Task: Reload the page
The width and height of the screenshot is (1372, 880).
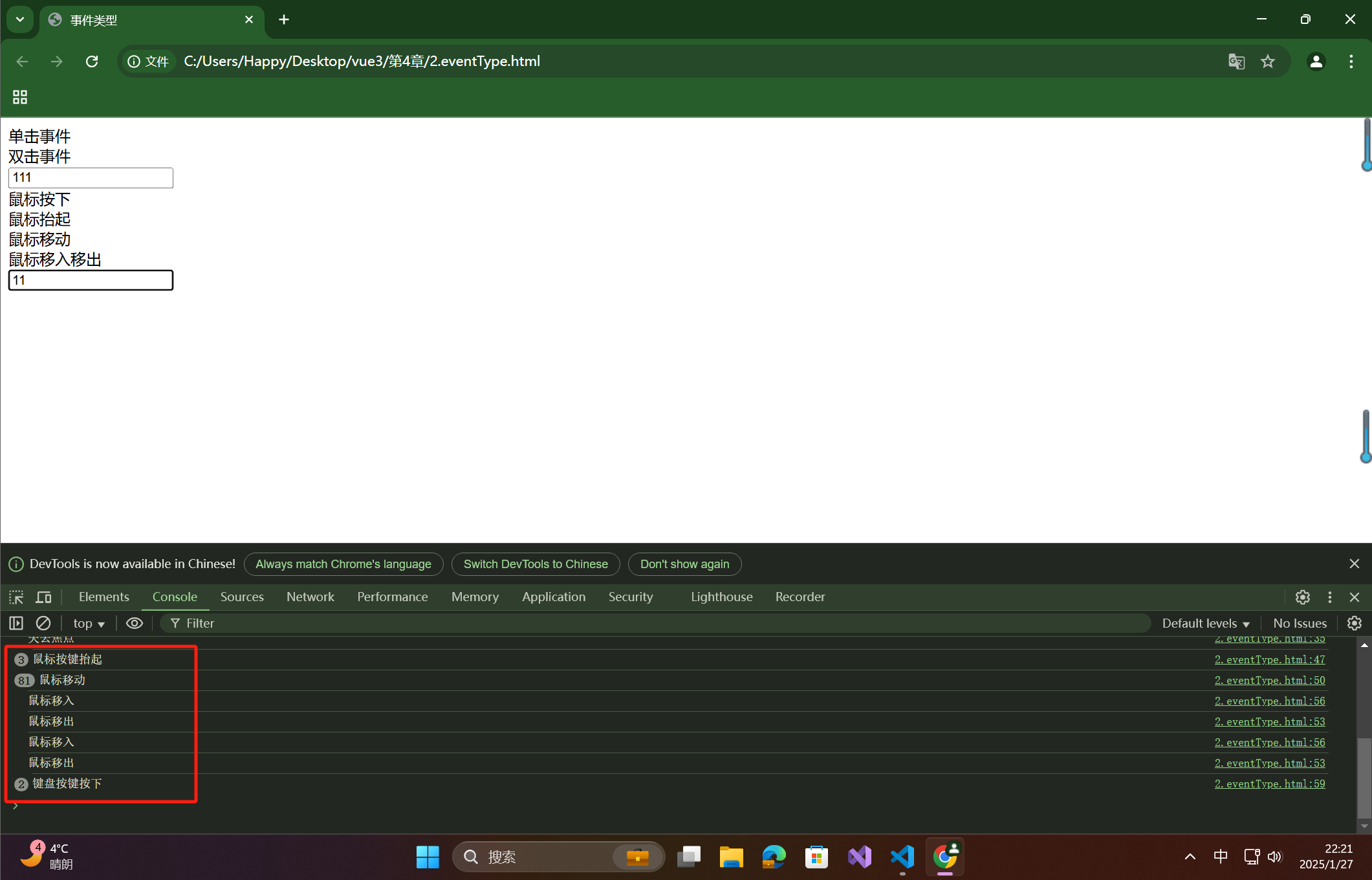Action: [x=92, y=61]
